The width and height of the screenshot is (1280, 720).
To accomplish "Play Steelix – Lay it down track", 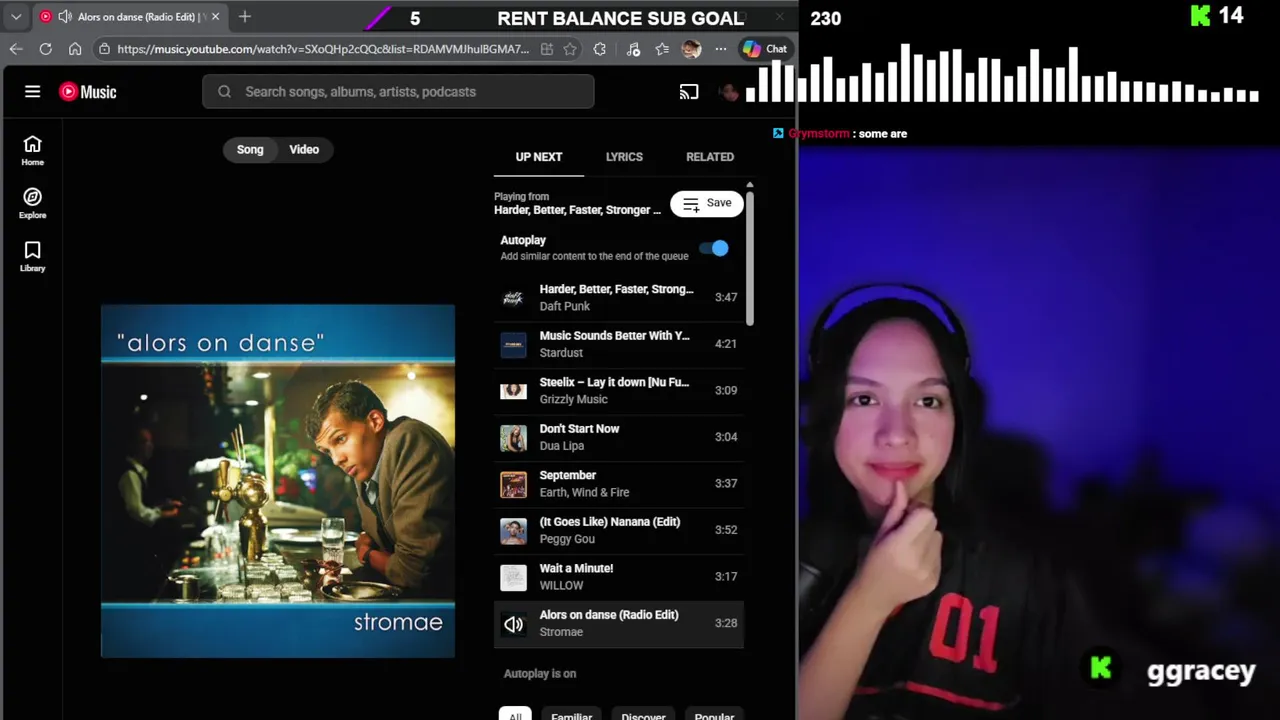I will 619,390.
